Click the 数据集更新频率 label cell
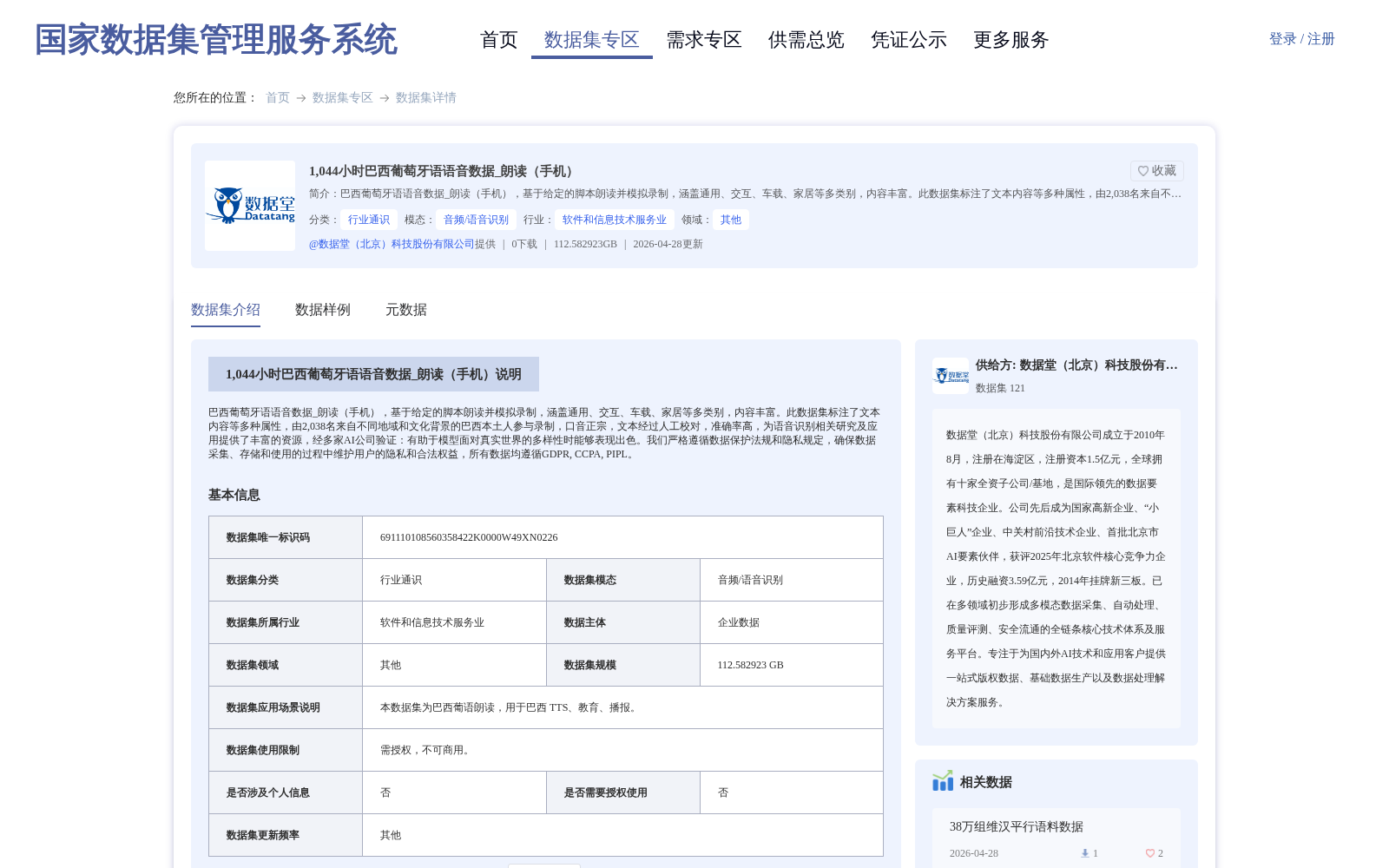Screen dimensions: 1389x868 [x=286, y=835]
